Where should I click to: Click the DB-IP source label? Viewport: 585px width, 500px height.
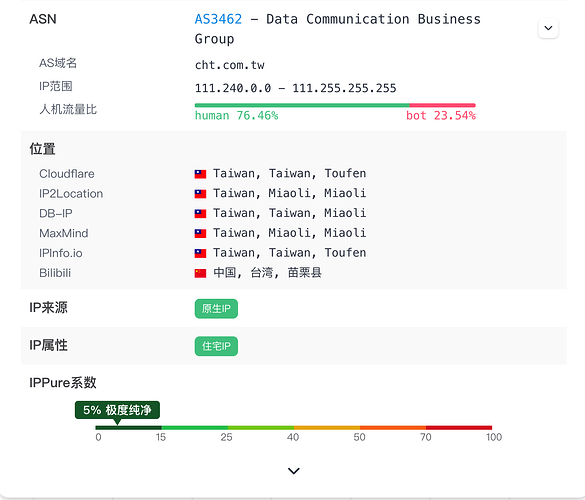(x=56, y=213)
